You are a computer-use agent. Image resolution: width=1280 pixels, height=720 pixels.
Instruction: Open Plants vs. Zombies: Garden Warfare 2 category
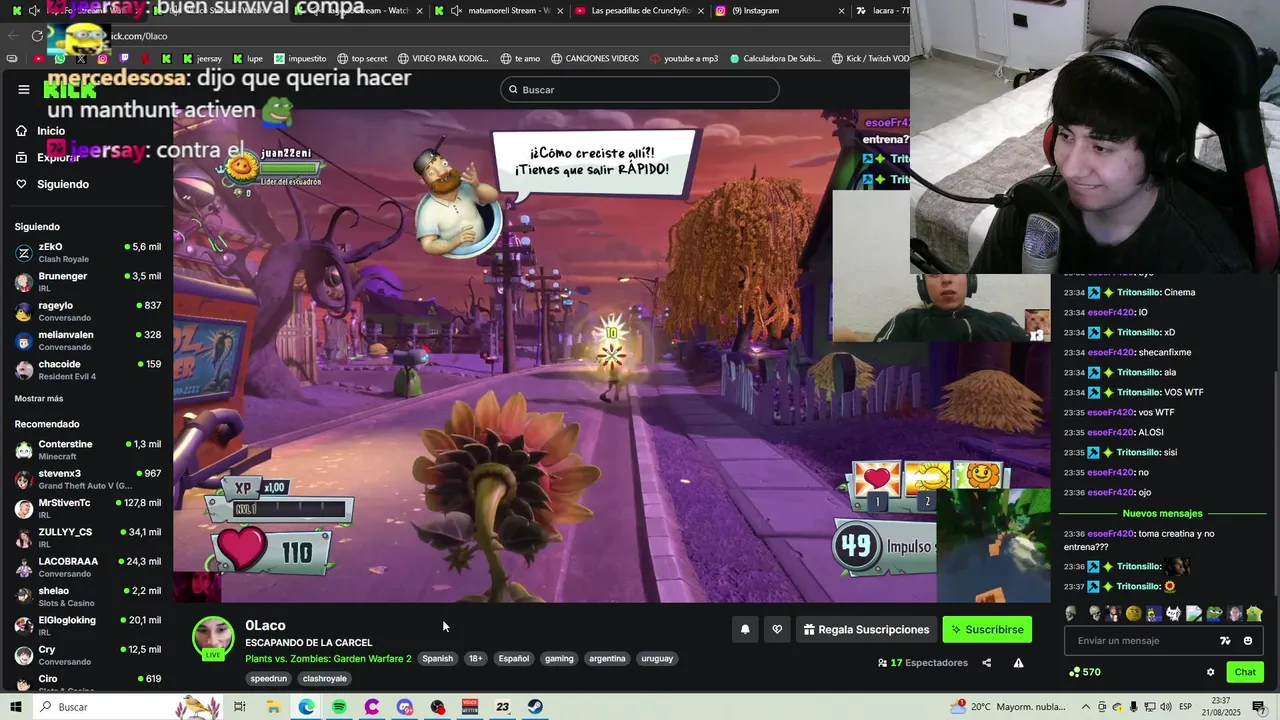tap(328, 659)
